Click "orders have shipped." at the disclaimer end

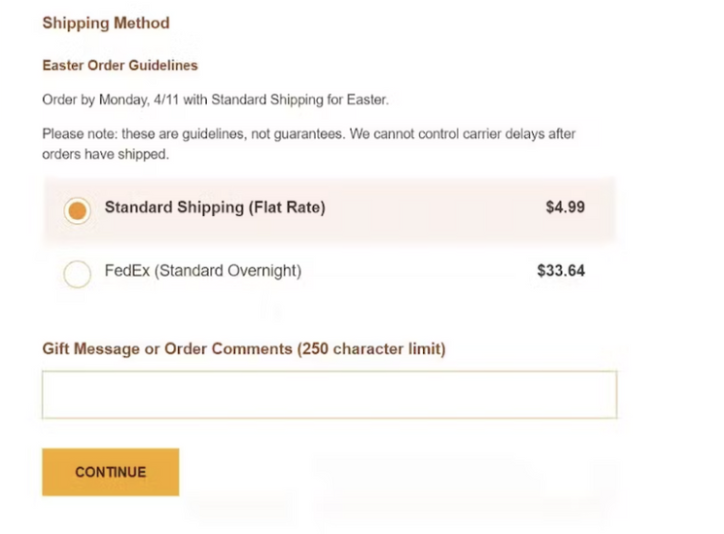coord(105,155)
